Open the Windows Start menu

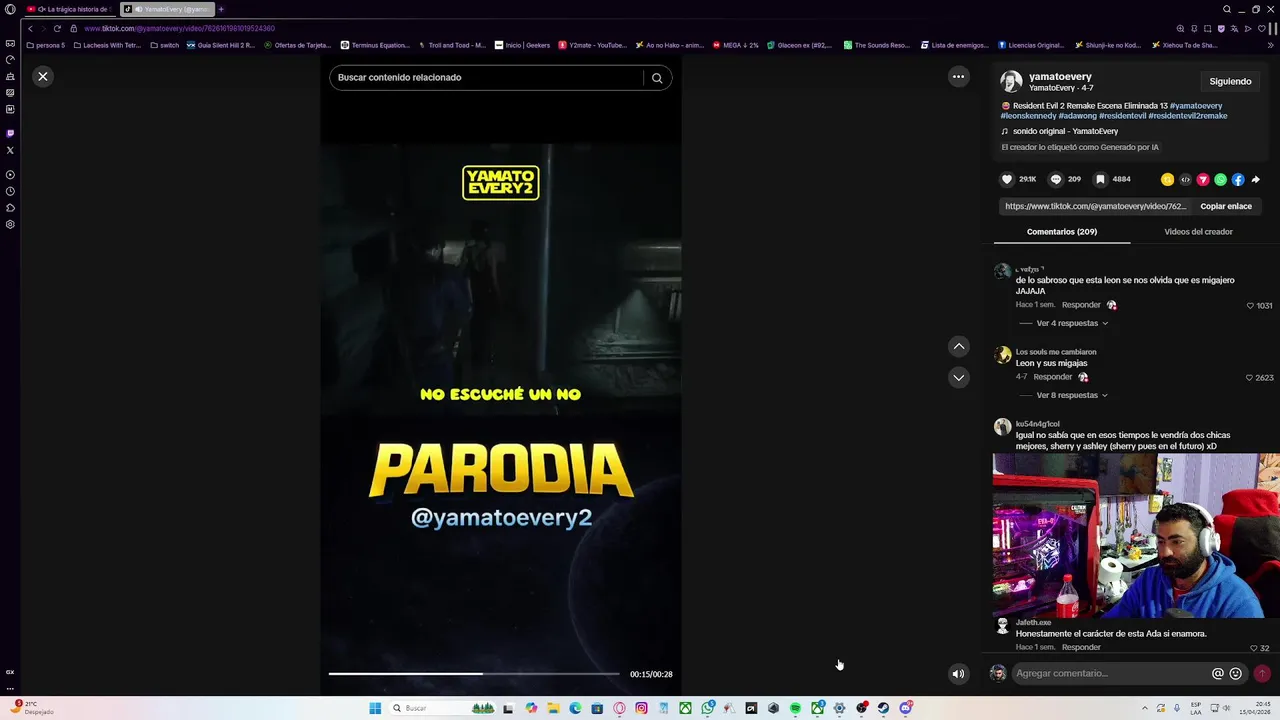click(375, 708)
